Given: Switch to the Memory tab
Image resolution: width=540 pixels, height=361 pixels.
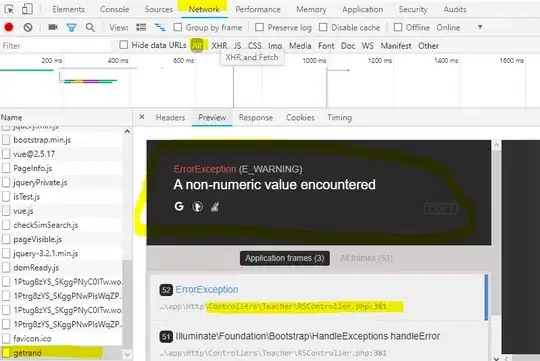Looking at the screenshot, I should point(311,9).
